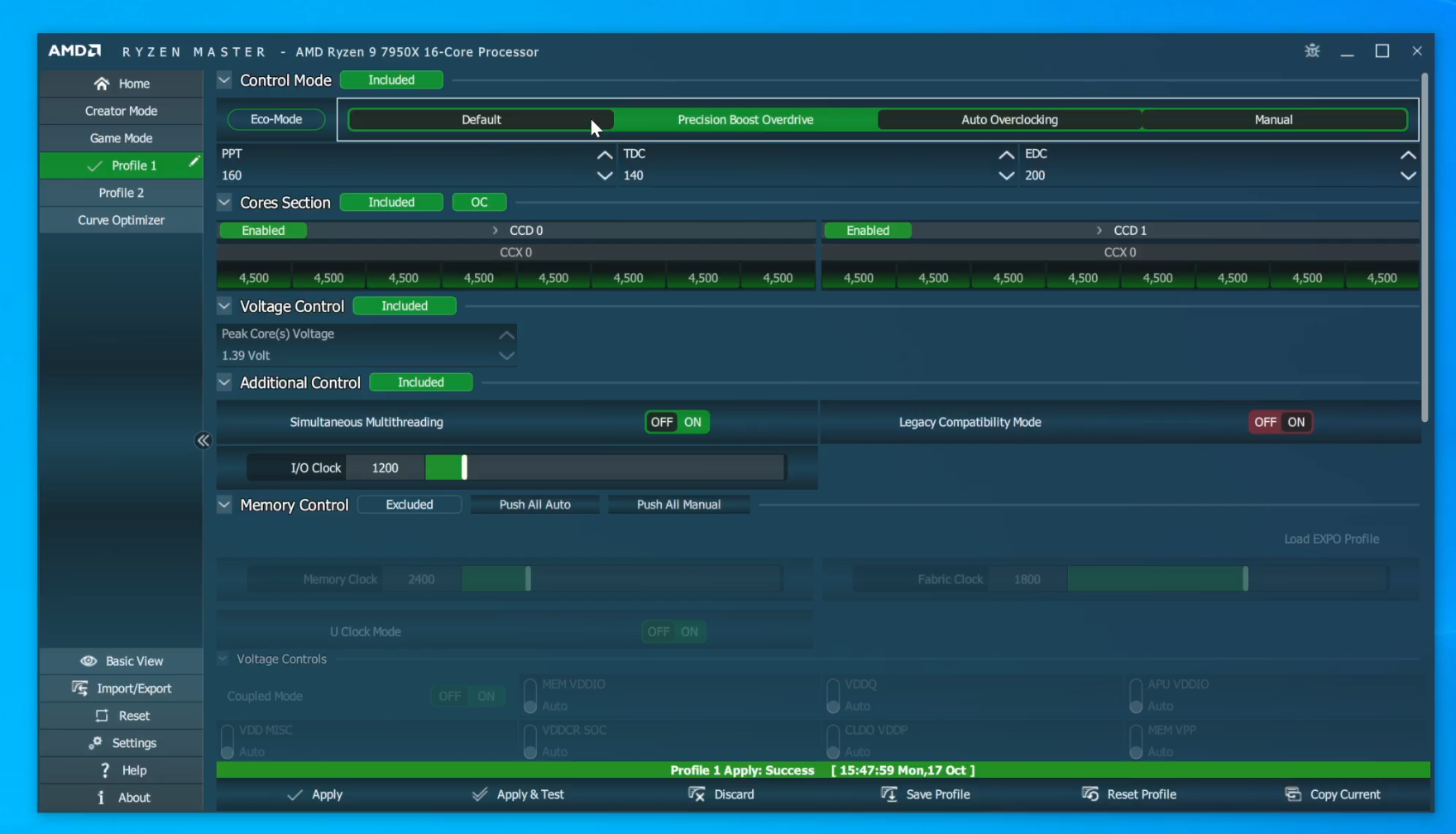
Task: Decrease EDC value with down arrow
Action: click(x=1408, y=176)
